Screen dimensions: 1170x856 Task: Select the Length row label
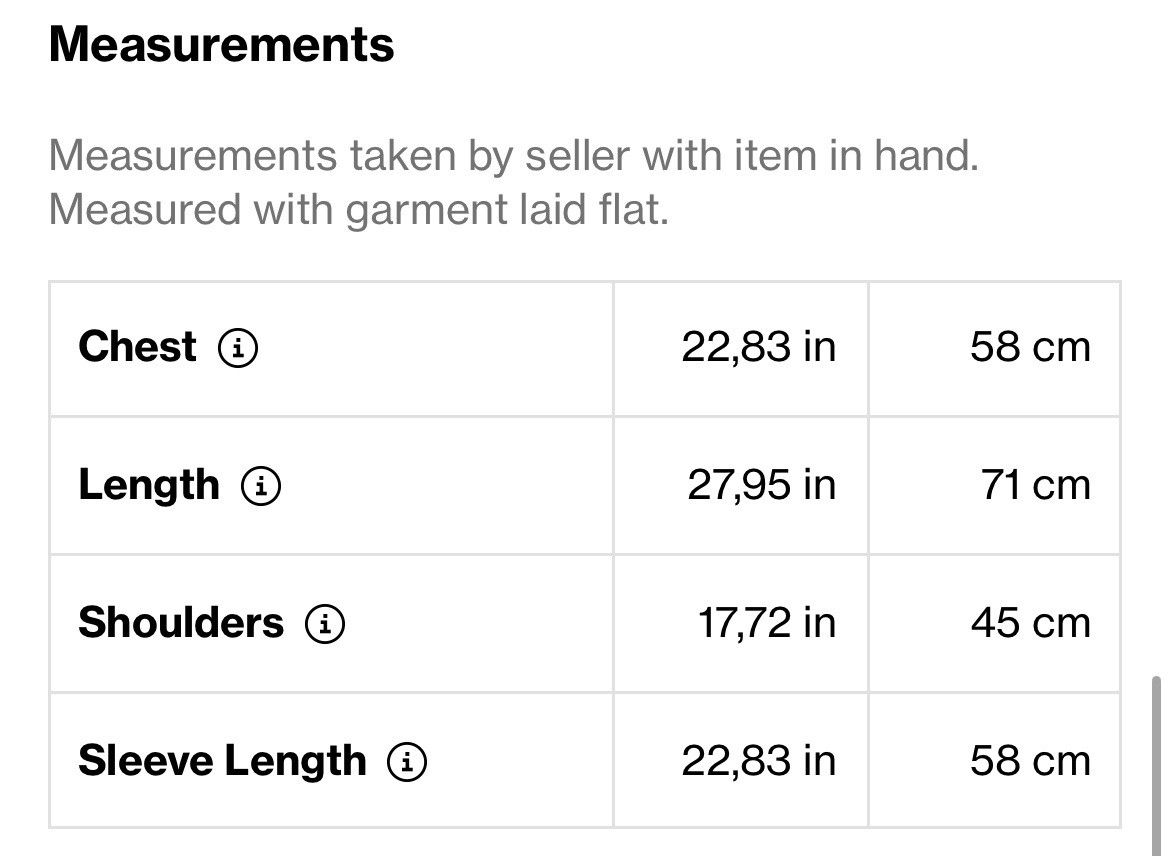pyautogui.click(x=148, y=485)
